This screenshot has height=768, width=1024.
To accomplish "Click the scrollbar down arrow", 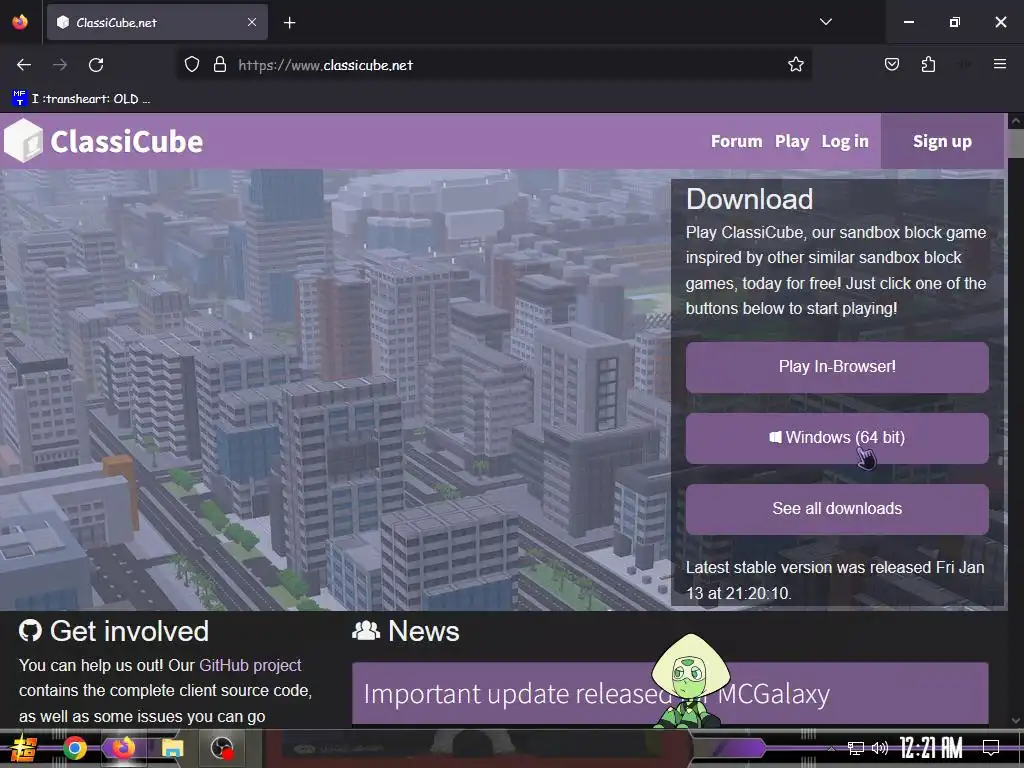I will 1016,720.
